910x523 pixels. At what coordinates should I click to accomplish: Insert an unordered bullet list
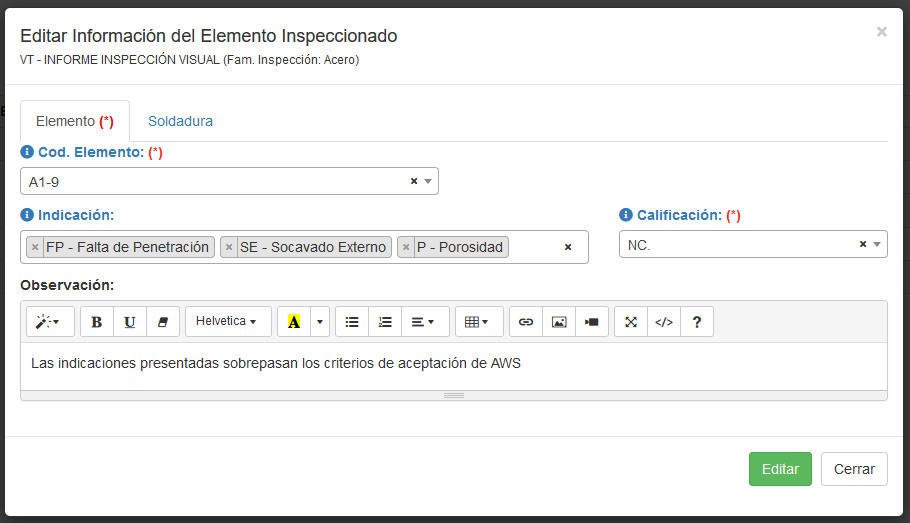pos(352,322)
